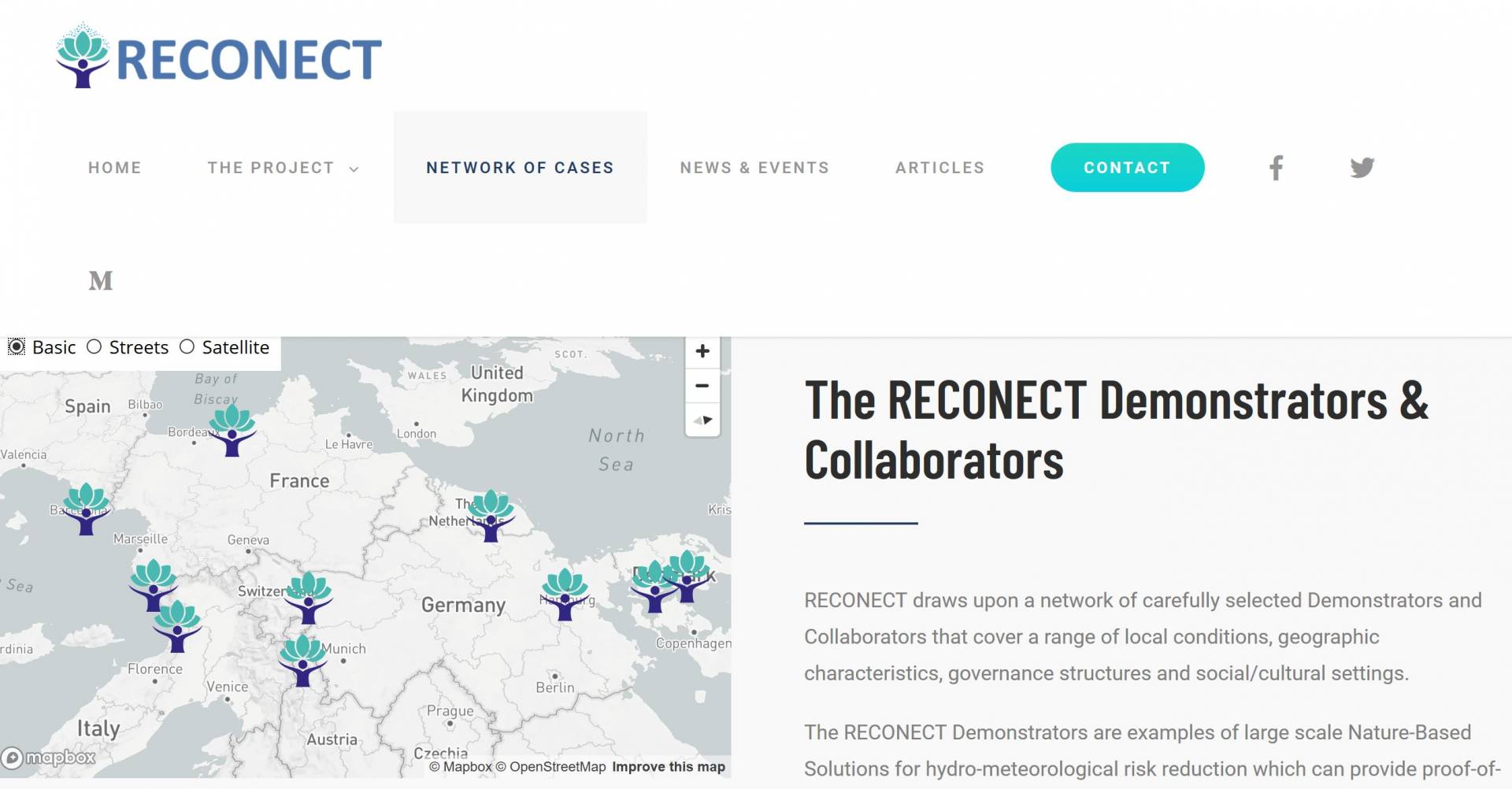Click the Bilbao label on map
The image size is (1512, 789).
145,405
